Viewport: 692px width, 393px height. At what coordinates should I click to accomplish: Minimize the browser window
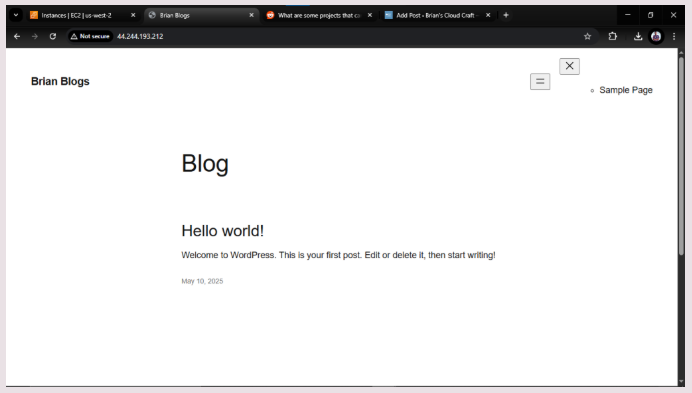pyautogui.click(x=628, y=15)
